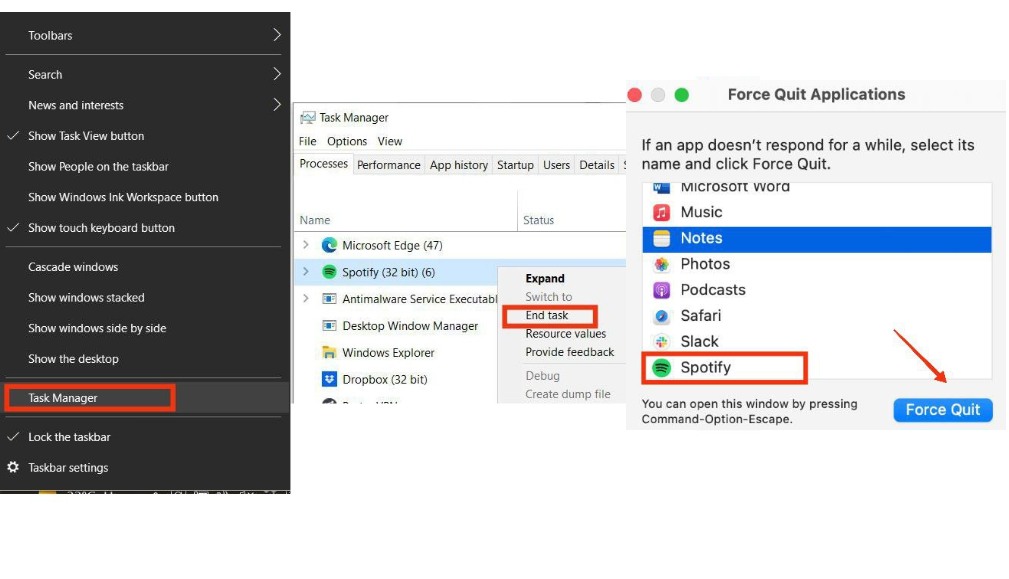Screen dimensions: 1009x579
Task: Switch to the Users tab
Action: (x=557, y=165)
